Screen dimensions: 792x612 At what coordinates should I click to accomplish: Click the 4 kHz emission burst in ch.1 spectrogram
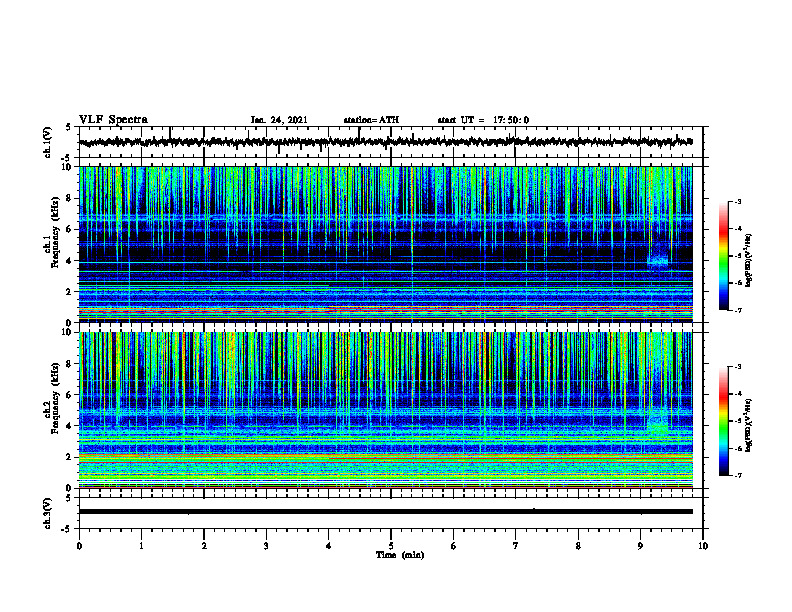coord(658,259)
